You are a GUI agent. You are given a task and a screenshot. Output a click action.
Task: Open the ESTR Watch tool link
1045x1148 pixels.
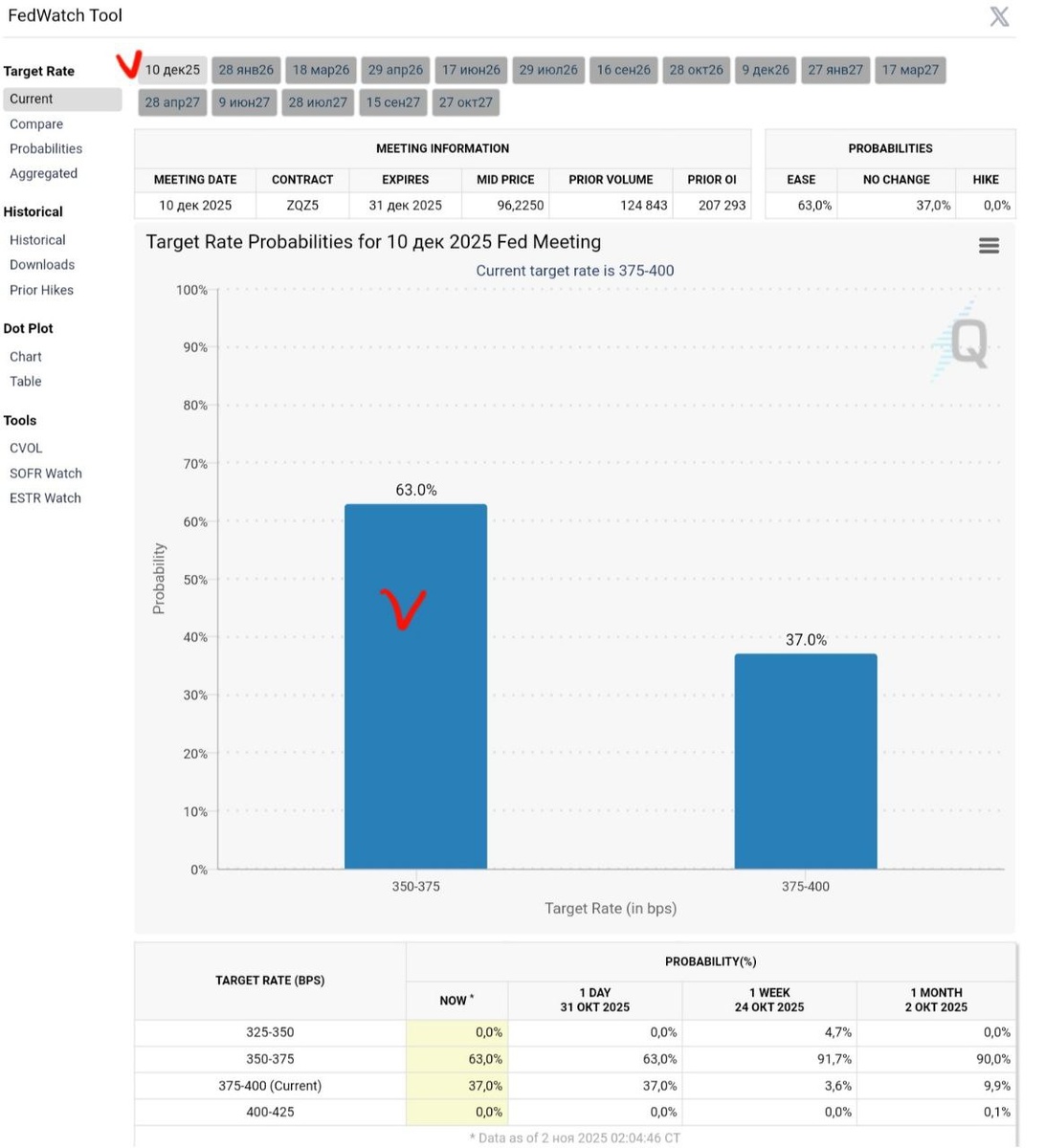45,498
